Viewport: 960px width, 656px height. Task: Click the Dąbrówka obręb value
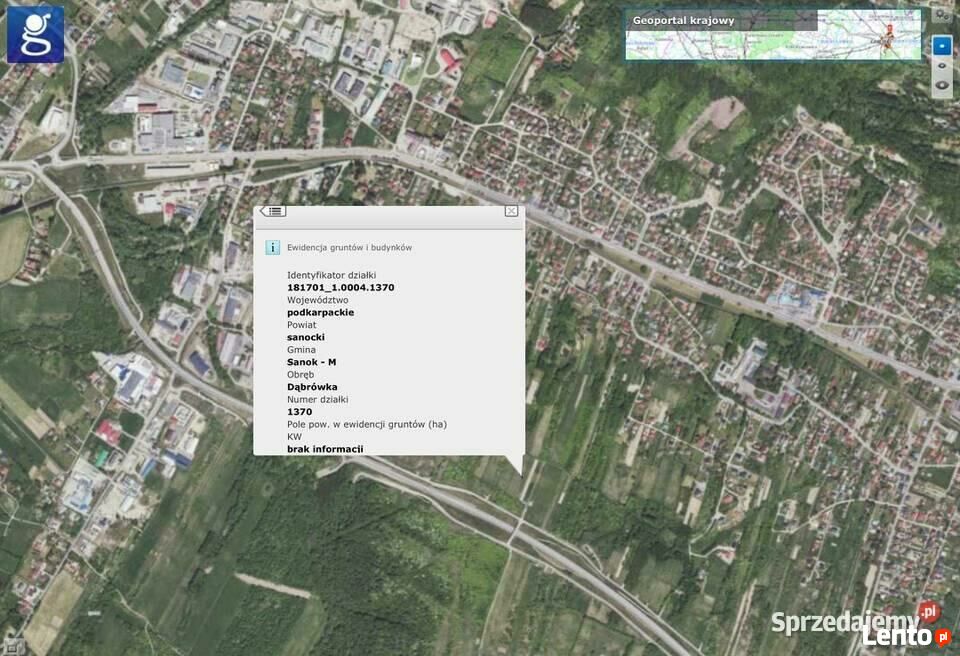tap(312, 387)
